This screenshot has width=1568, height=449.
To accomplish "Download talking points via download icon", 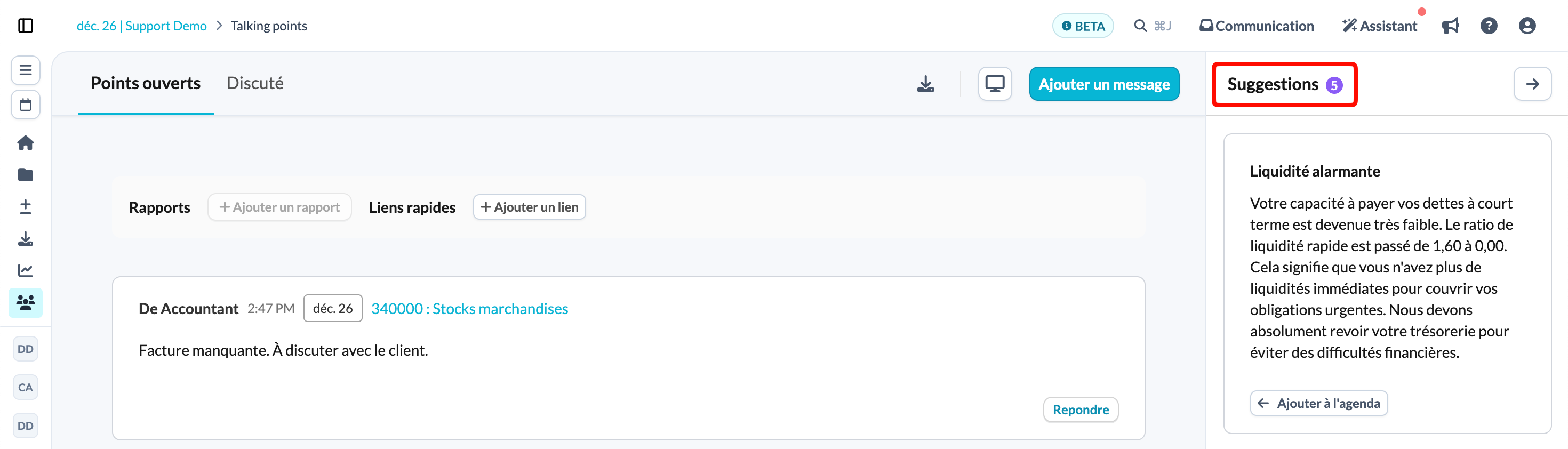I will [925, 84].
